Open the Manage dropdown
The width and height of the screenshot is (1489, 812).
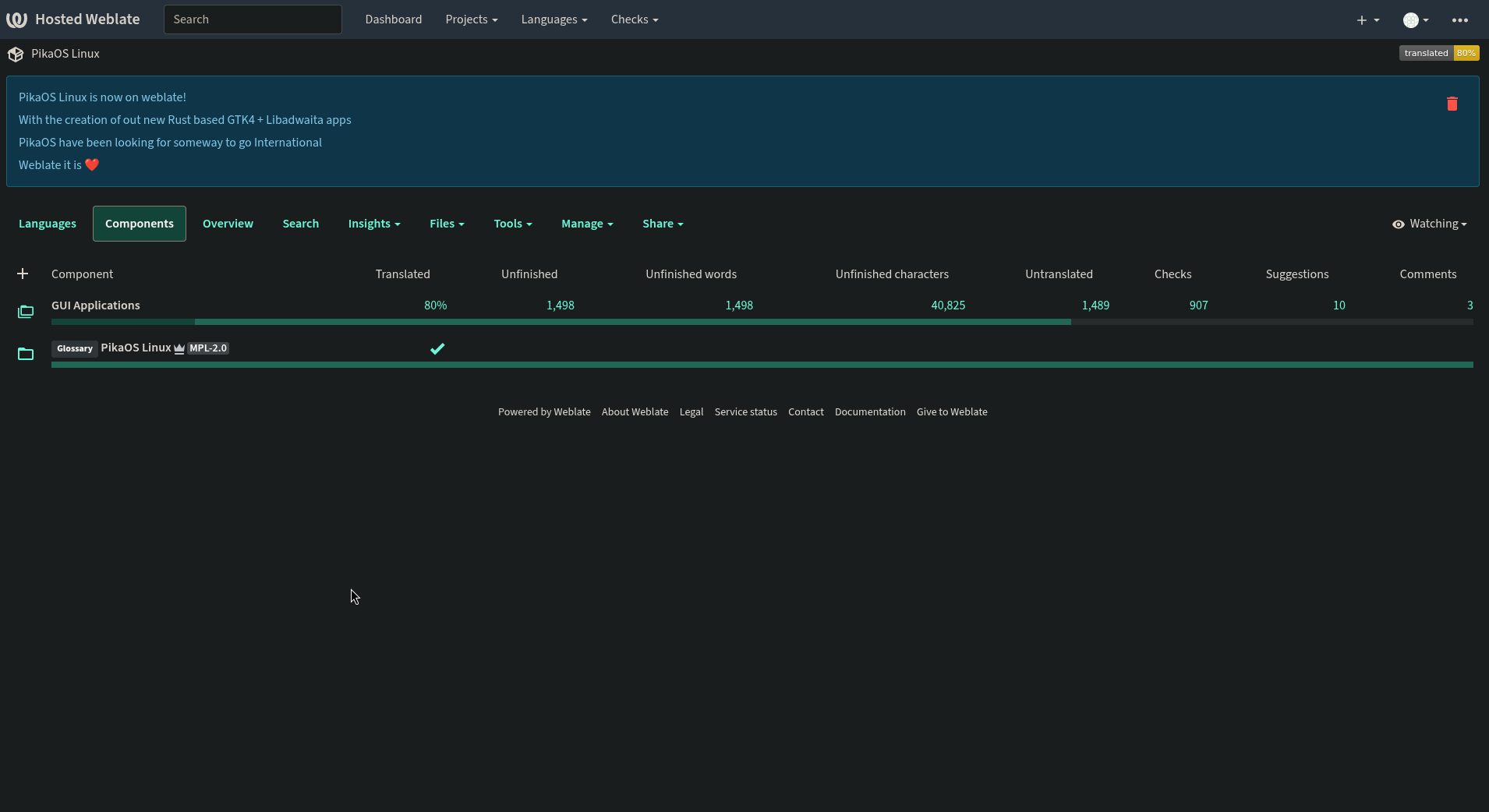point(587,224)
